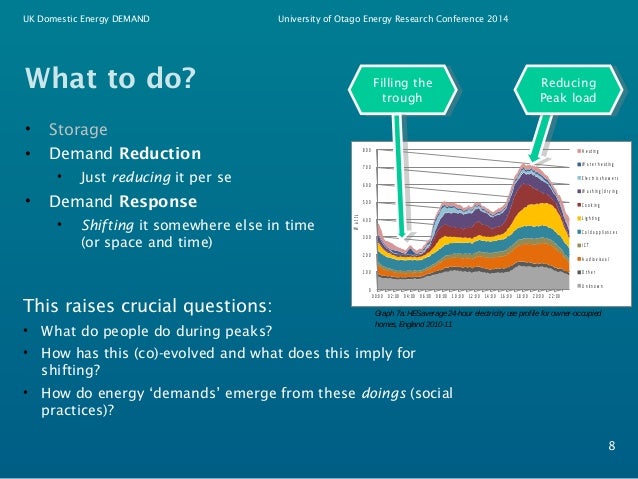Click the 'Reducing Peak load' callout
This screenshot has height=479, width=638.
click(568, 90)
